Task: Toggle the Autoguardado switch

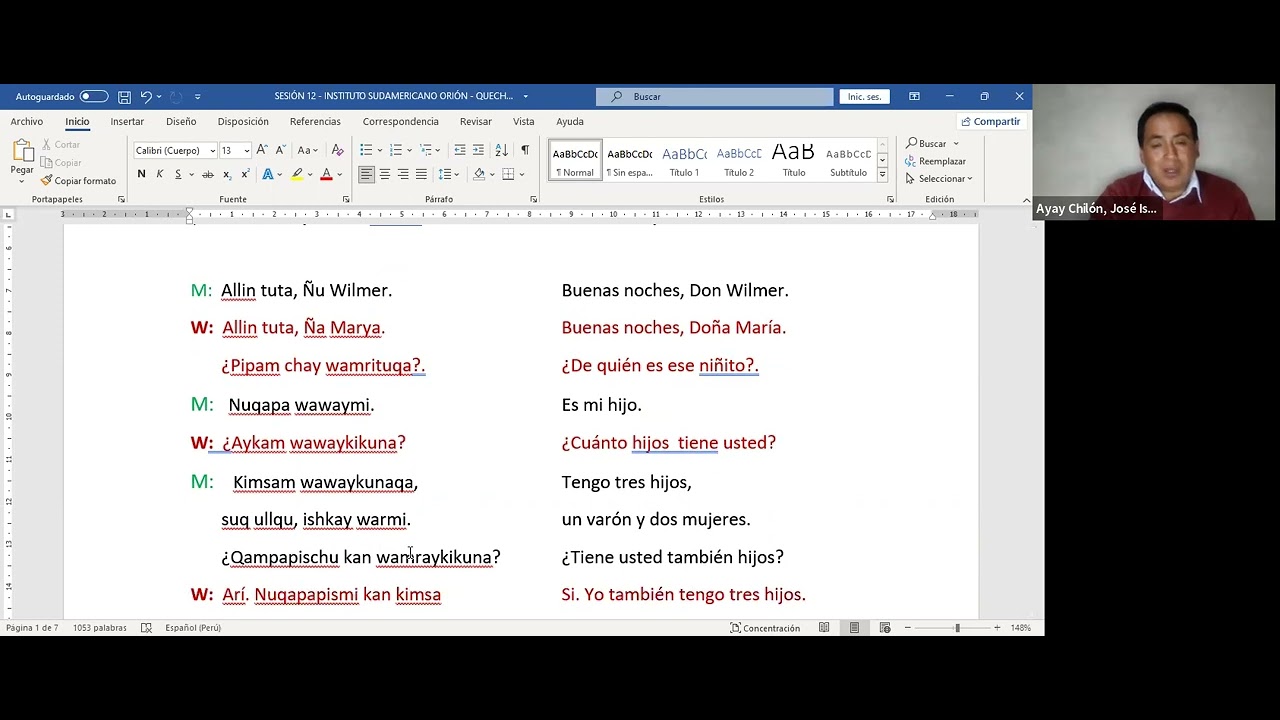Action: tap(94, 97)
